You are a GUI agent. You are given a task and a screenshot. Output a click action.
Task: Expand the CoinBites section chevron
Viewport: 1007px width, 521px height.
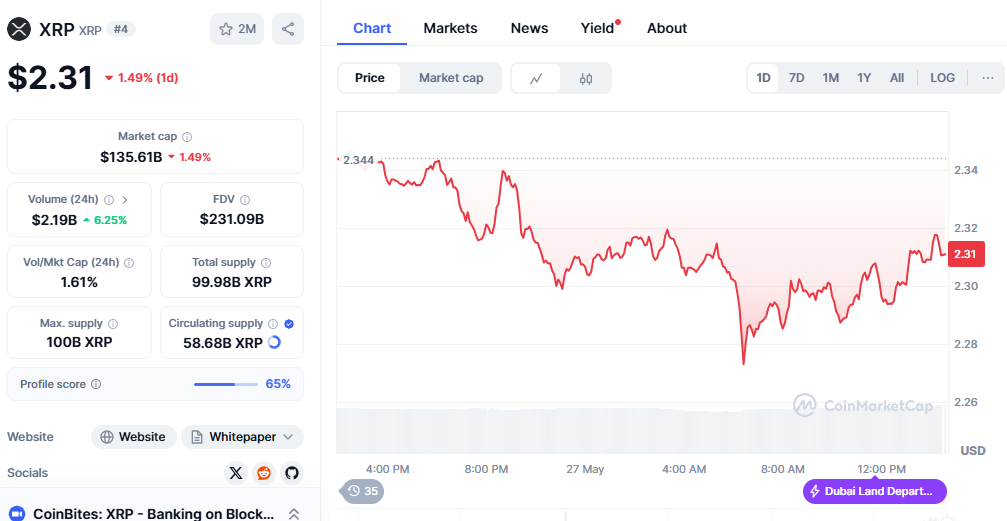(x=294, y=514)
